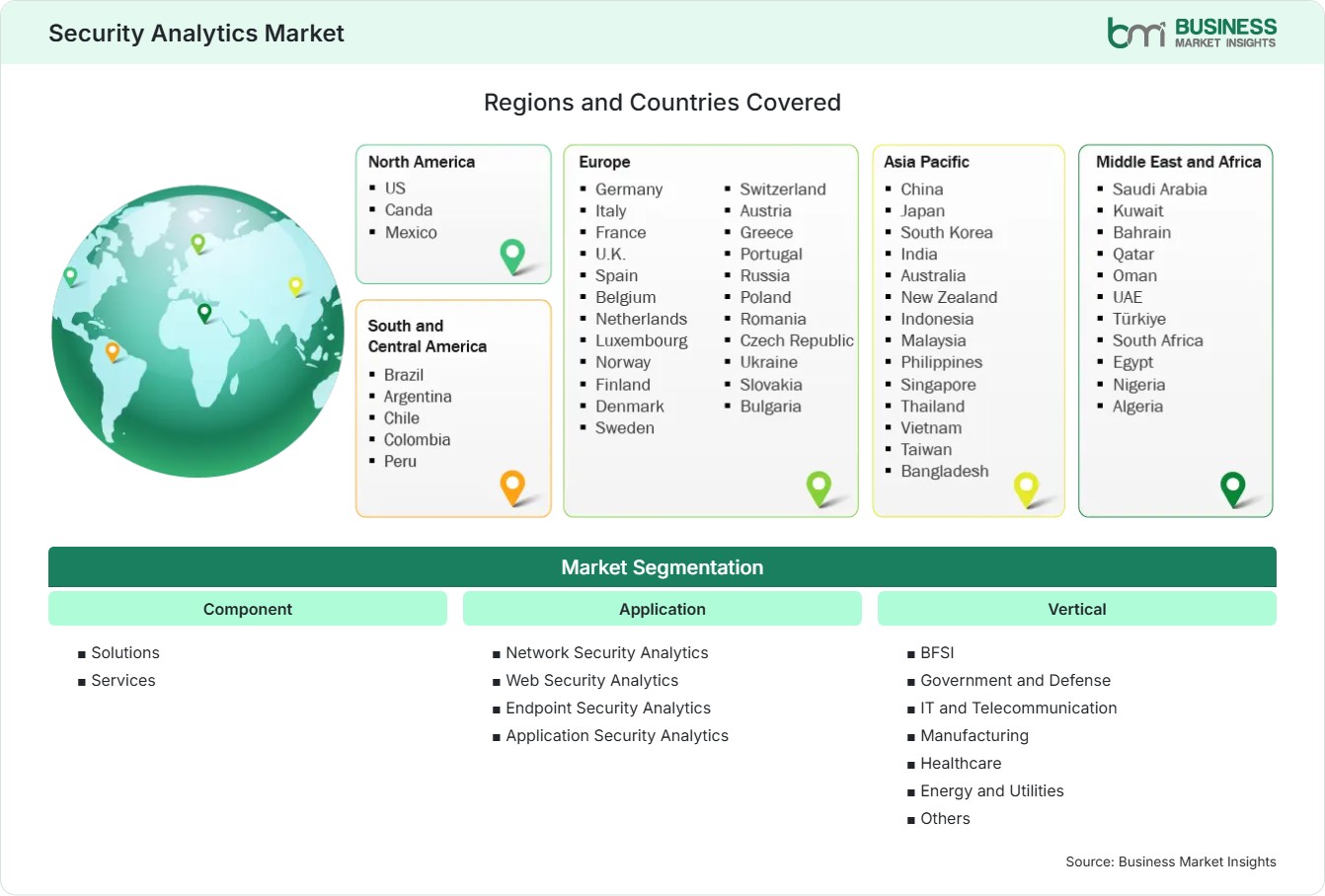Click the orange pin in South and Central America box
The width and height of the screenshot is (1325, 896).
(x=512, y=487)
